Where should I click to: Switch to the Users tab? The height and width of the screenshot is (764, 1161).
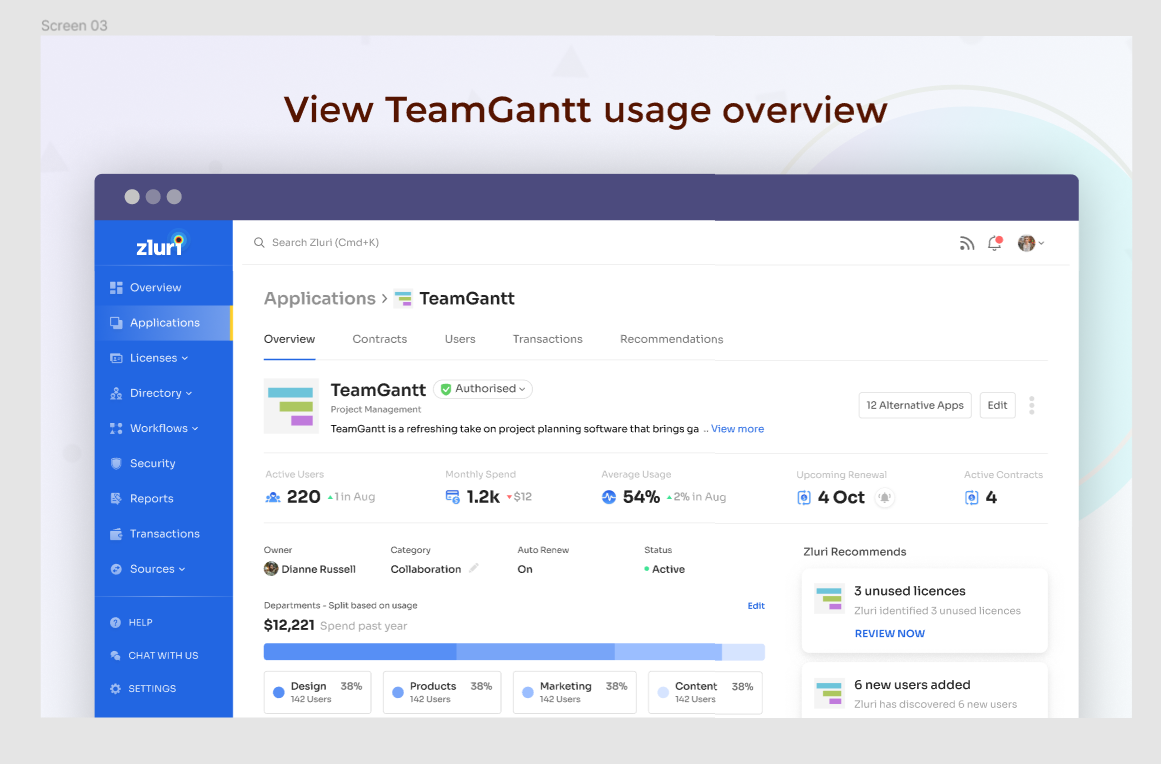[x=460, y=339]
